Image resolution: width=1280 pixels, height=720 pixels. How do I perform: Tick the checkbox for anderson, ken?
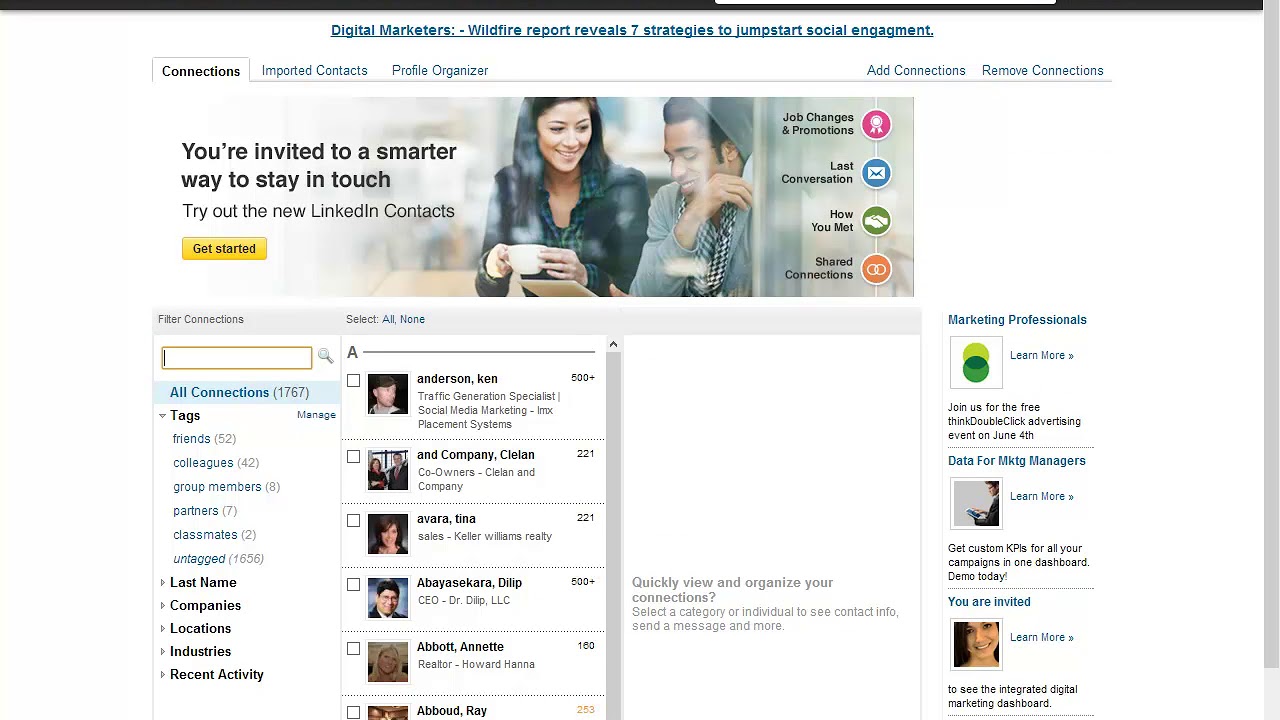(353, 380)
